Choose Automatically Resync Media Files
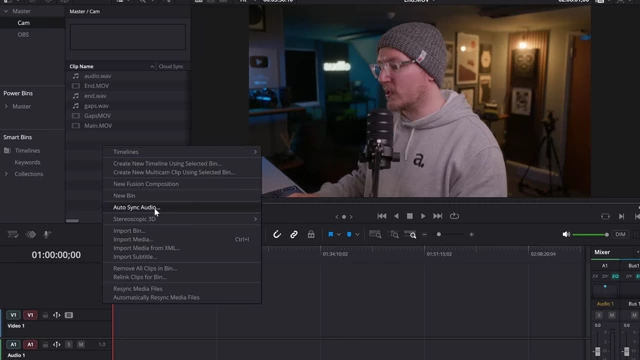 click(182, 298)
